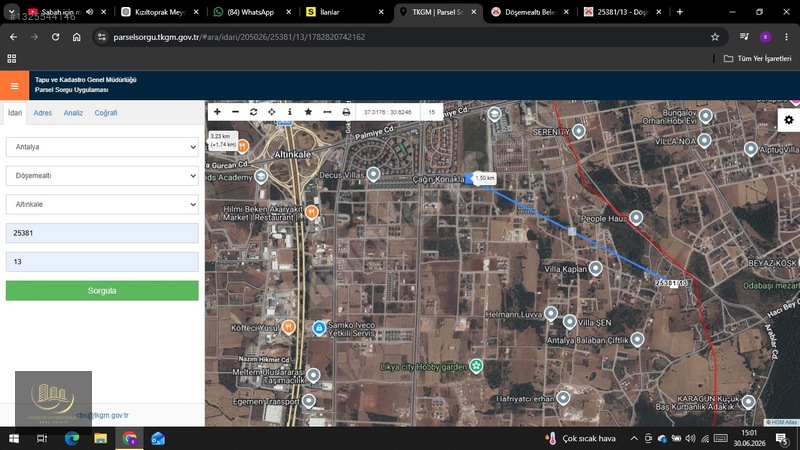
Task: Click the print map icon
Action: (346, 112)
